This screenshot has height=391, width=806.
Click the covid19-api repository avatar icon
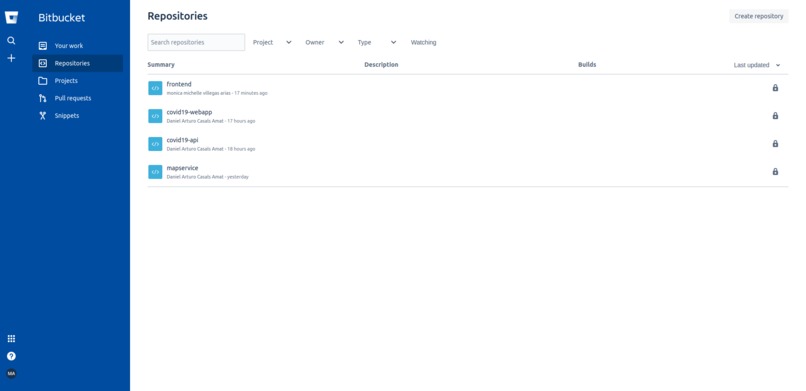[x=155, y=144]
